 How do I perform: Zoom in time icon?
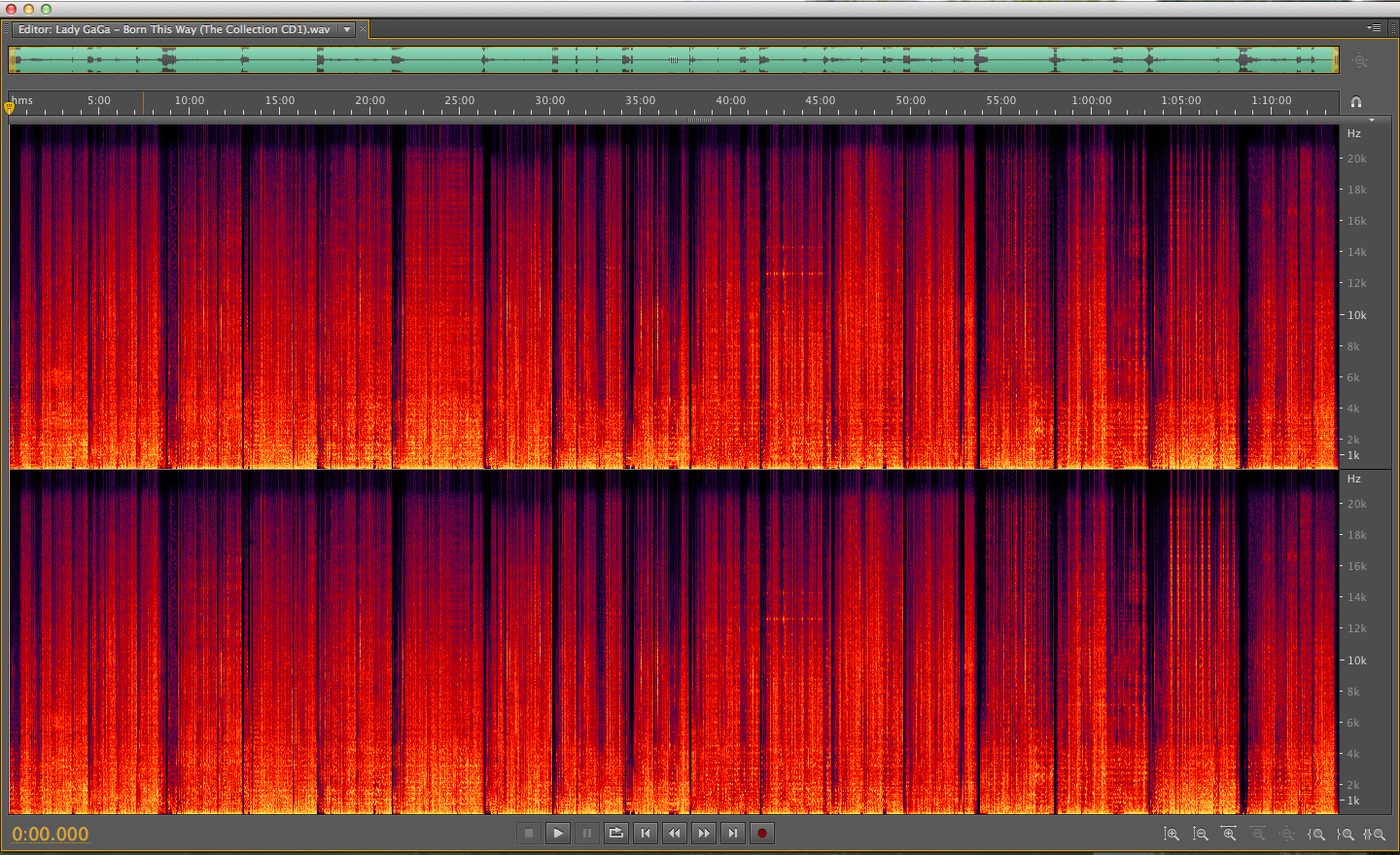(1229, 833)
